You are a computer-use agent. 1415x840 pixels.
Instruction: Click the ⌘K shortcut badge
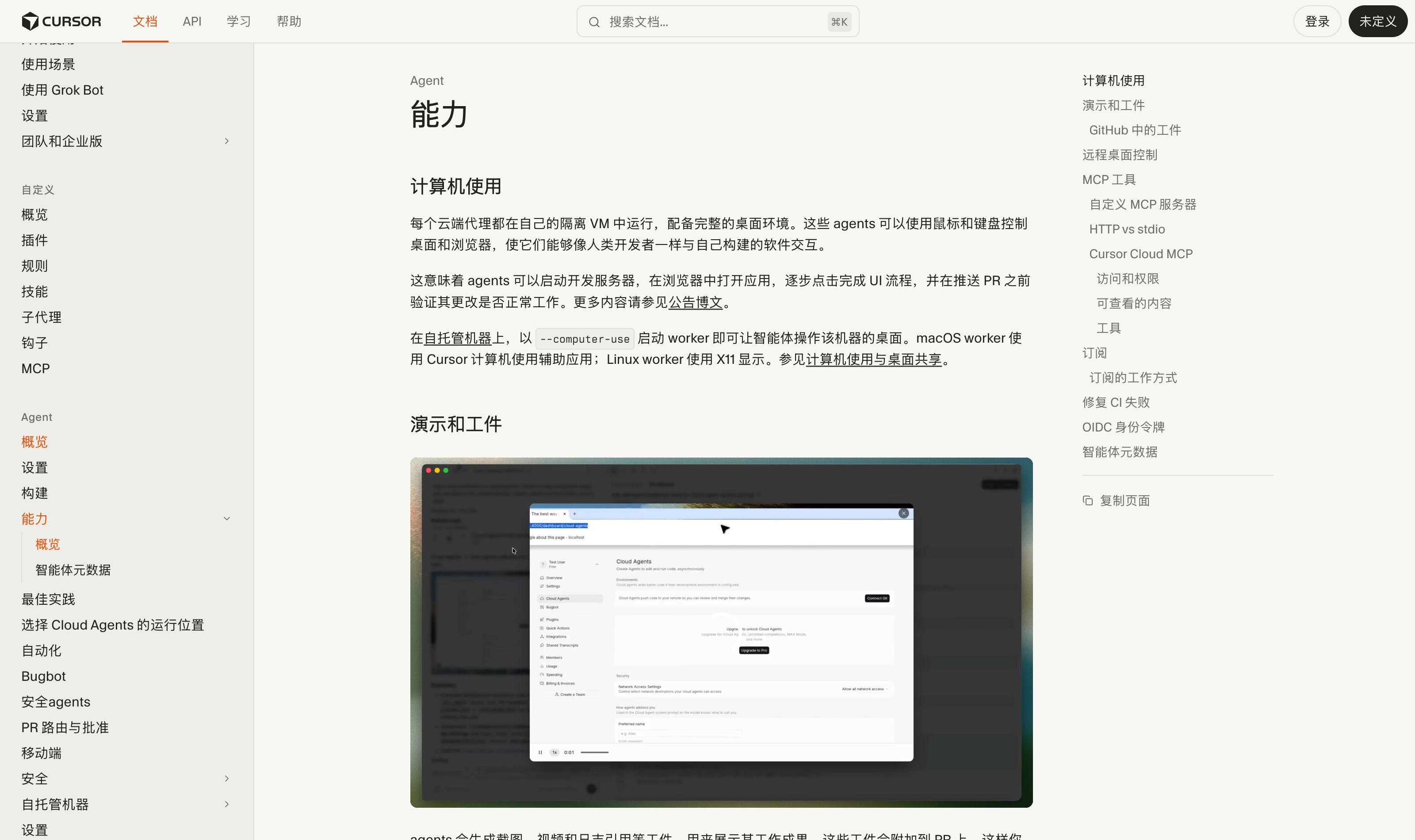[x=839, y=22]
